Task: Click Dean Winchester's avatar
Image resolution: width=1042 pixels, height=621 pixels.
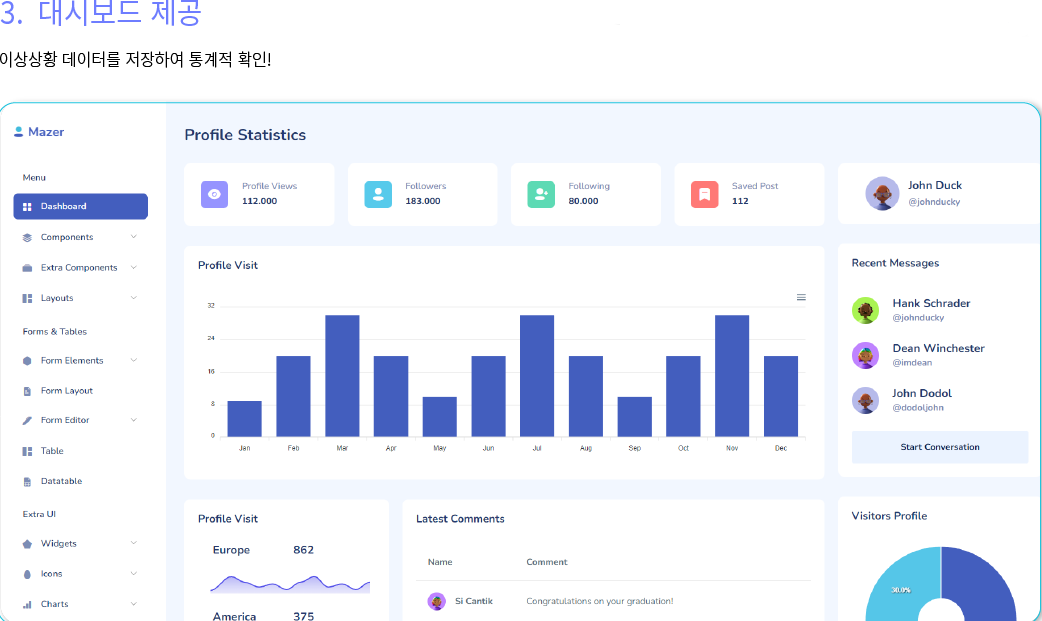Action: click(865, 356)
